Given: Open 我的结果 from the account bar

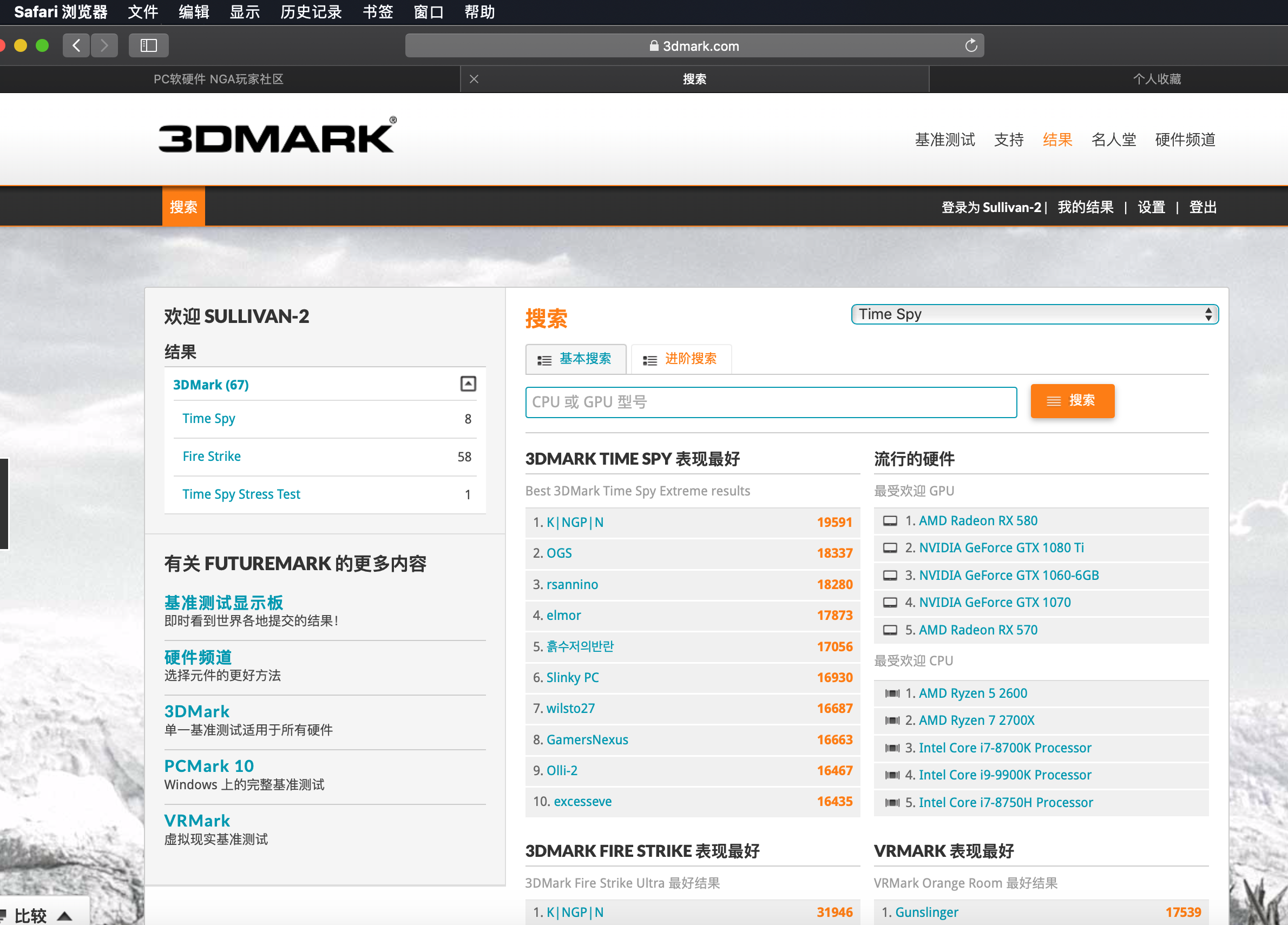Looking at the screenshot, I should coord(1085,207).
